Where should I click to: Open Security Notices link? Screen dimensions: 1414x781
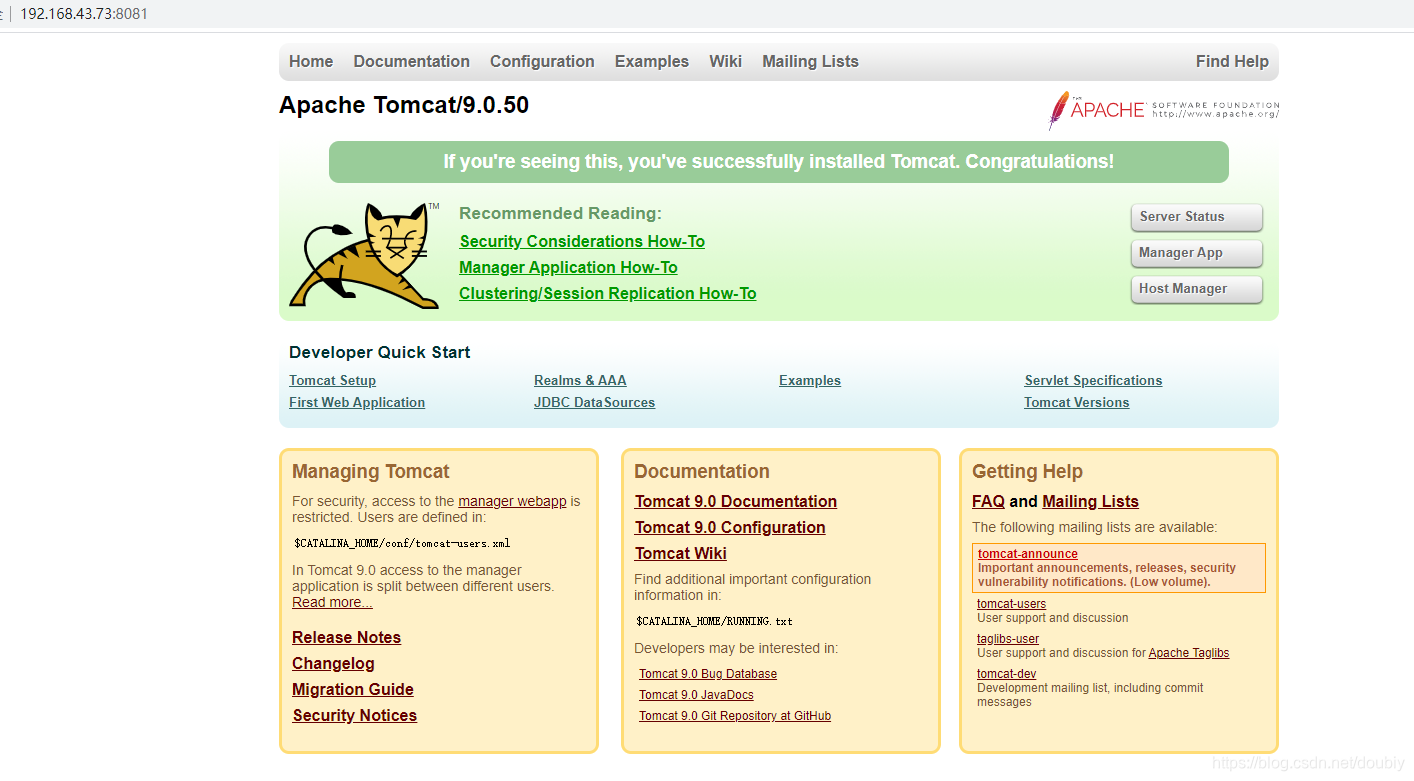pyautogui.click(x=354, y=715)
